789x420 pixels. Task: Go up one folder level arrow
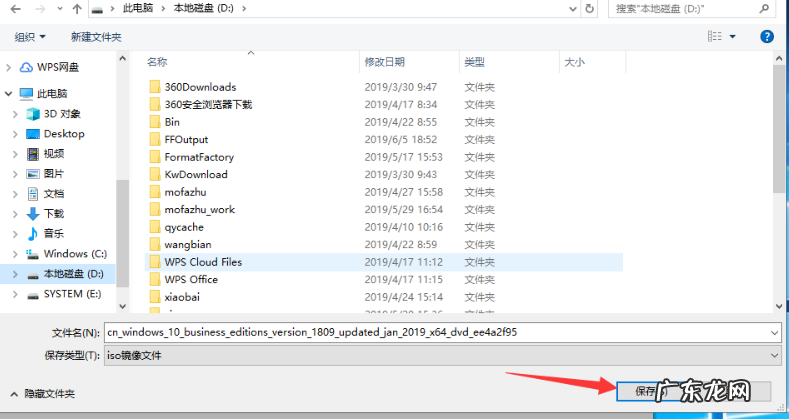pyautogui.click(x=77, y=9)
